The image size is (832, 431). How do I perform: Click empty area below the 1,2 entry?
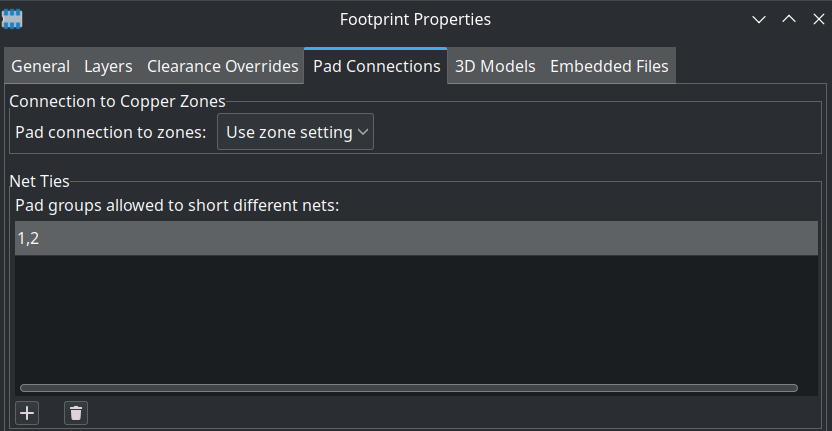(416, 318)
